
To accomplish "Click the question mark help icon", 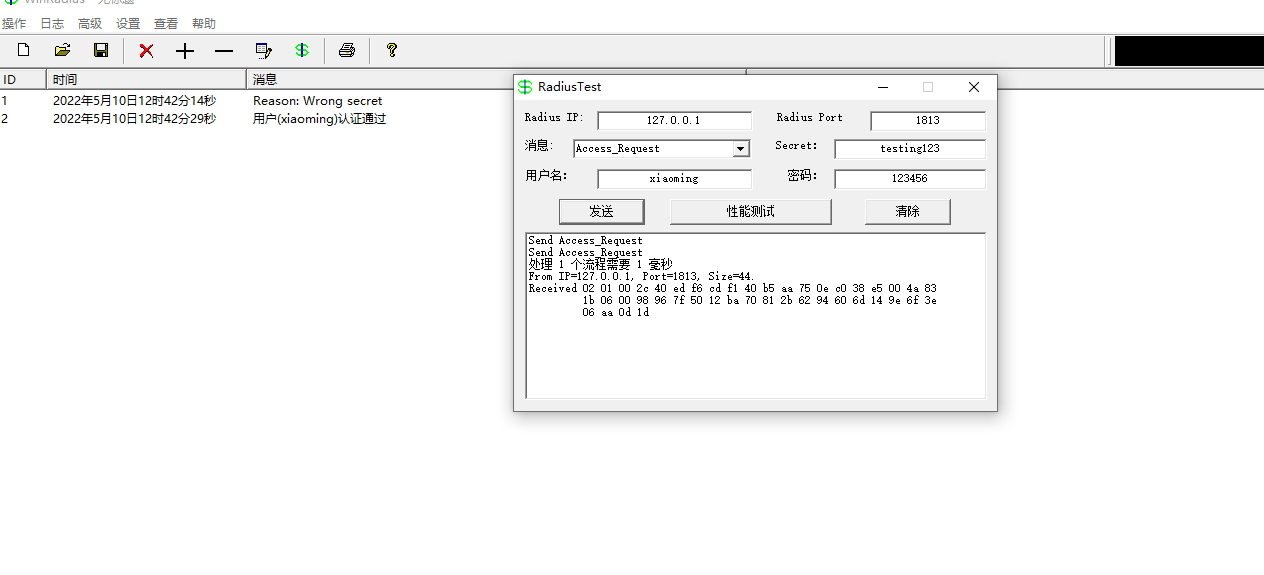I will [x=392, y=50].
